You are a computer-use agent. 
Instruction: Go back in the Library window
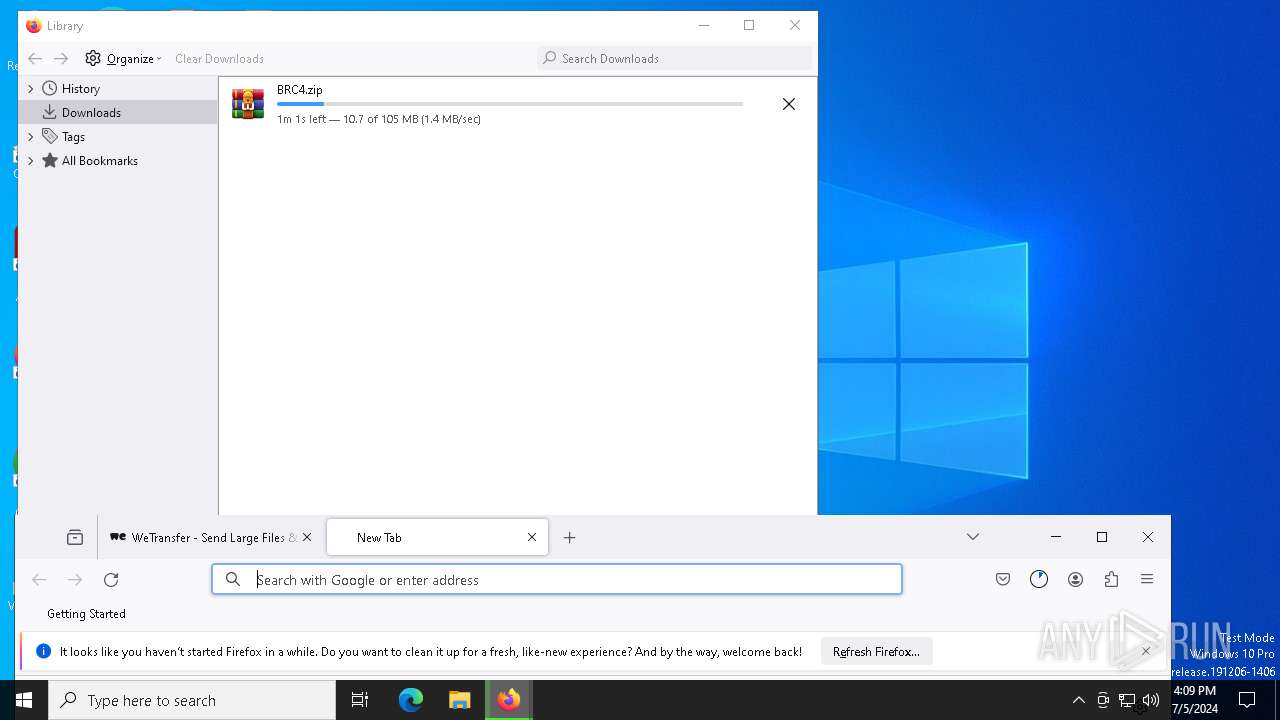35,58
